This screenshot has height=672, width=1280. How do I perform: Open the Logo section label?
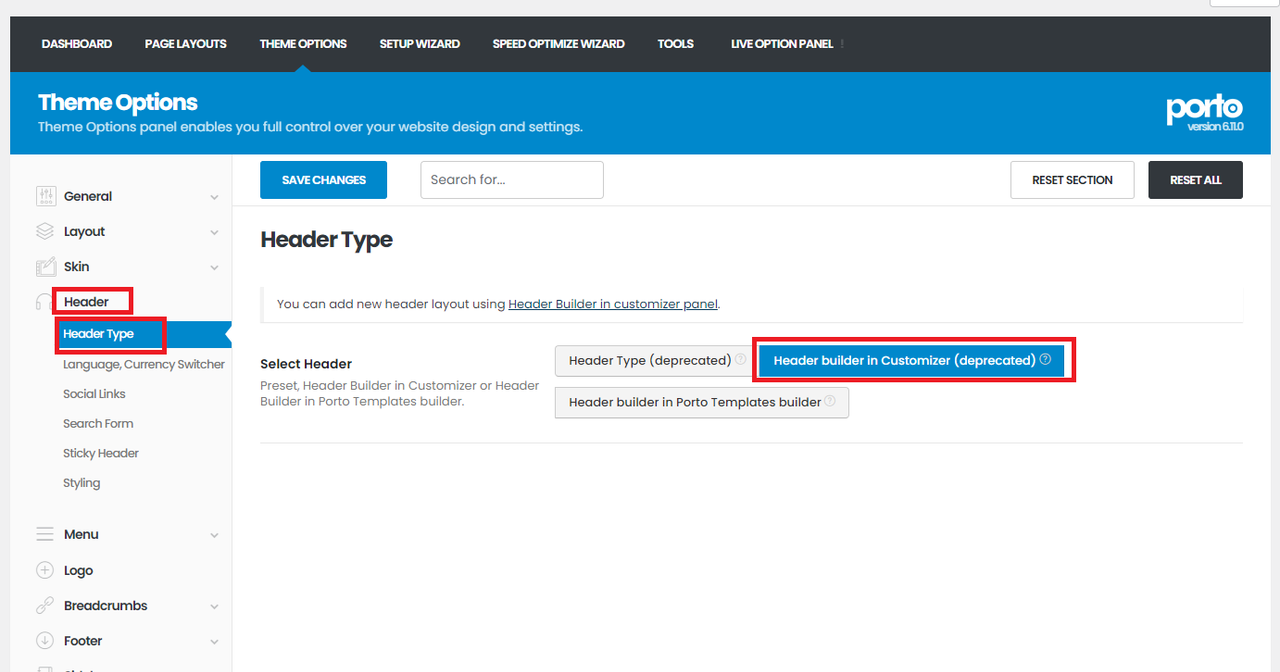click(78, 570)
